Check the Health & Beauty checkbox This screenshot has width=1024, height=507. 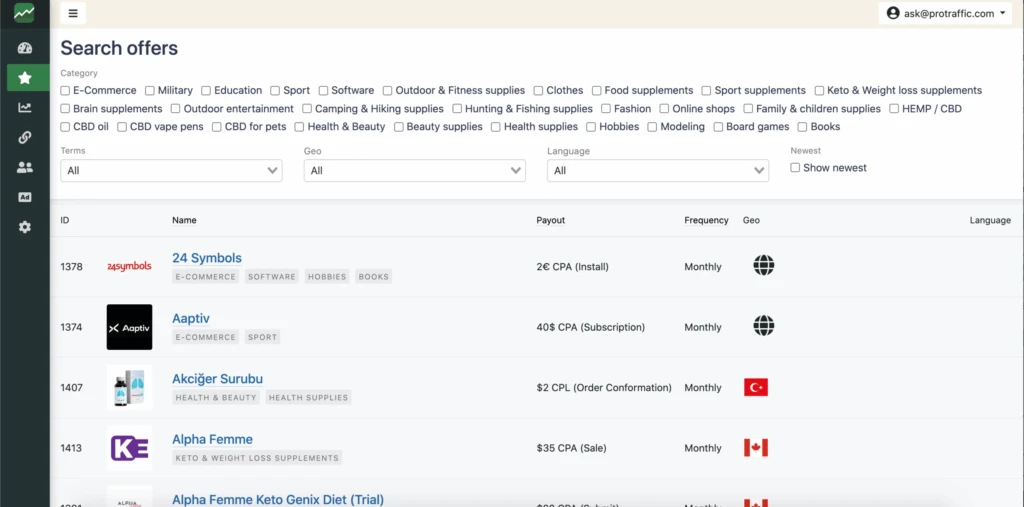pyautogui.click(x=299, y=127)
